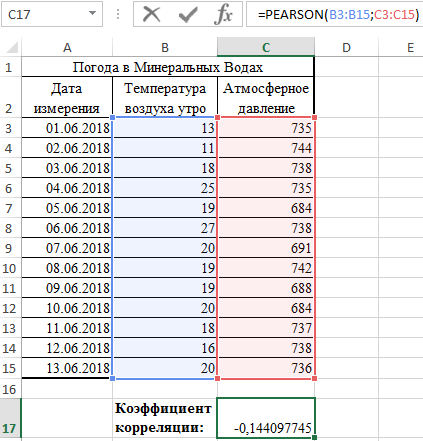The width and height of the screenshot is (423, 441).
Task: Select pressure value 688
Action: 266,288
